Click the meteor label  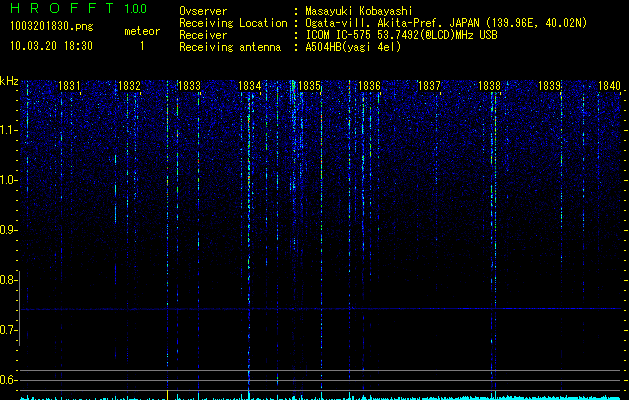pos(142,31)
